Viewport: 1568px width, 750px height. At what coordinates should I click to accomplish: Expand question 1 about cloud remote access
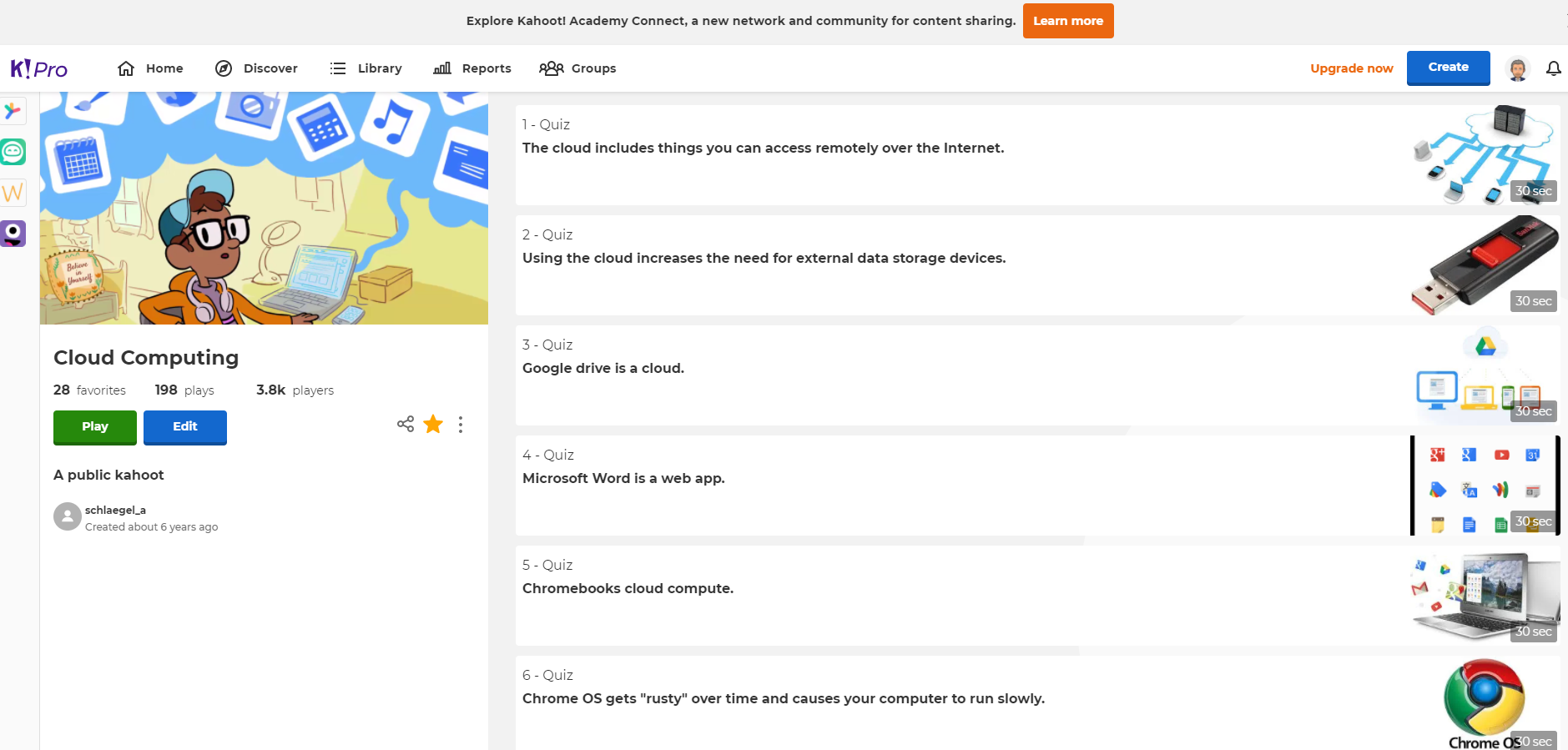coord(1038,155)
